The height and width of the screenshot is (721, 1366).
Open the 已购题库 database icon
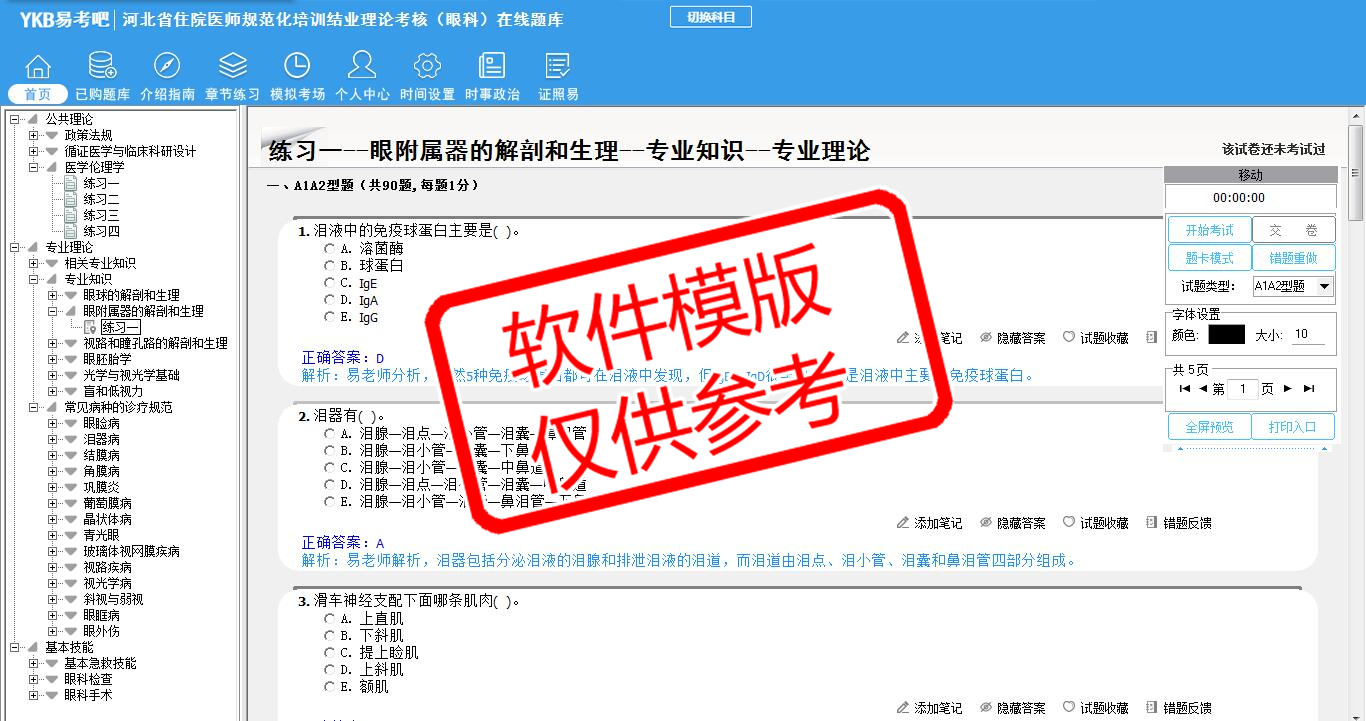tap(102, 66)
